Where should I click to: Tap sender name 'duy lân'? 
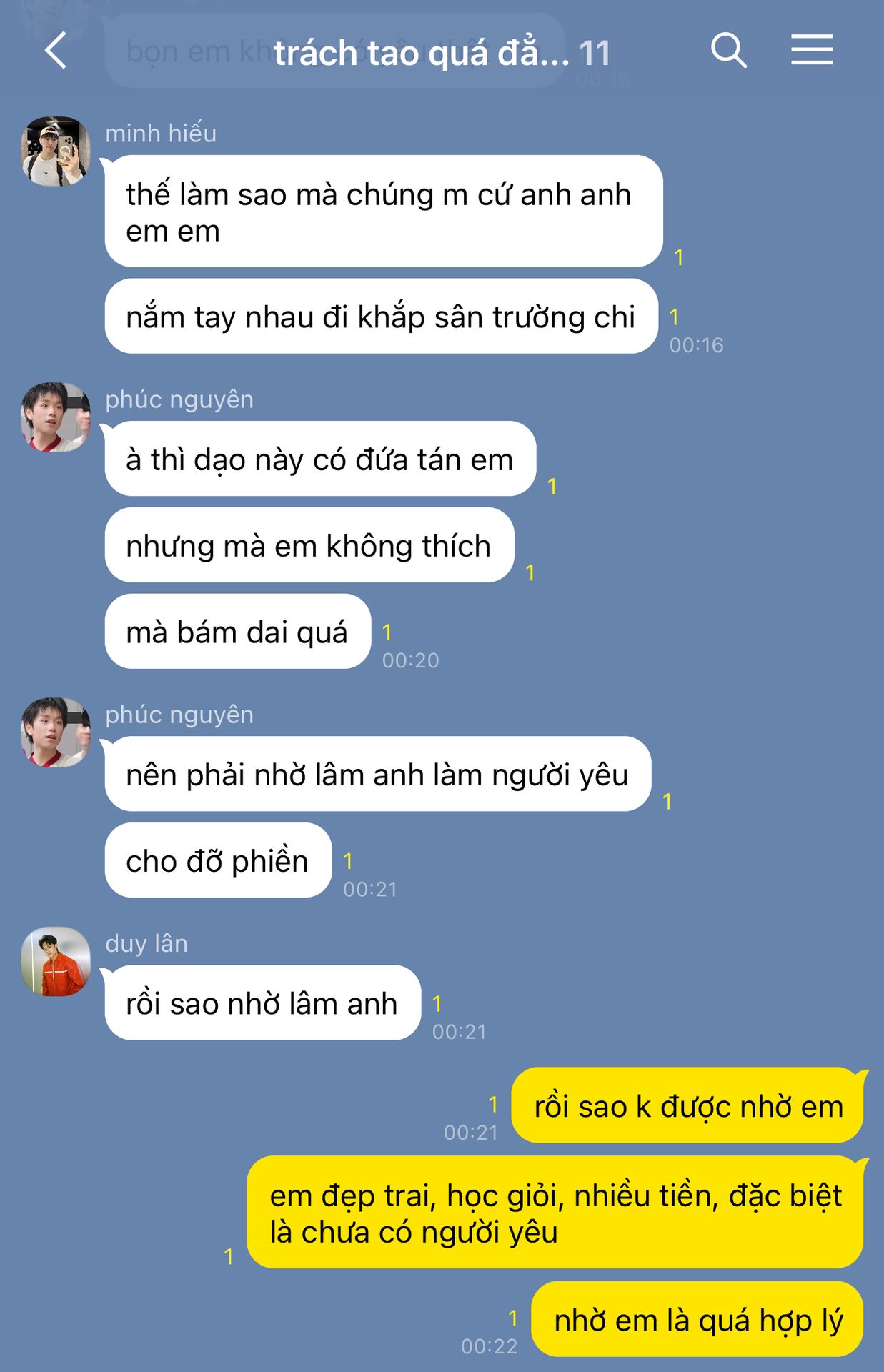point(146,944)
